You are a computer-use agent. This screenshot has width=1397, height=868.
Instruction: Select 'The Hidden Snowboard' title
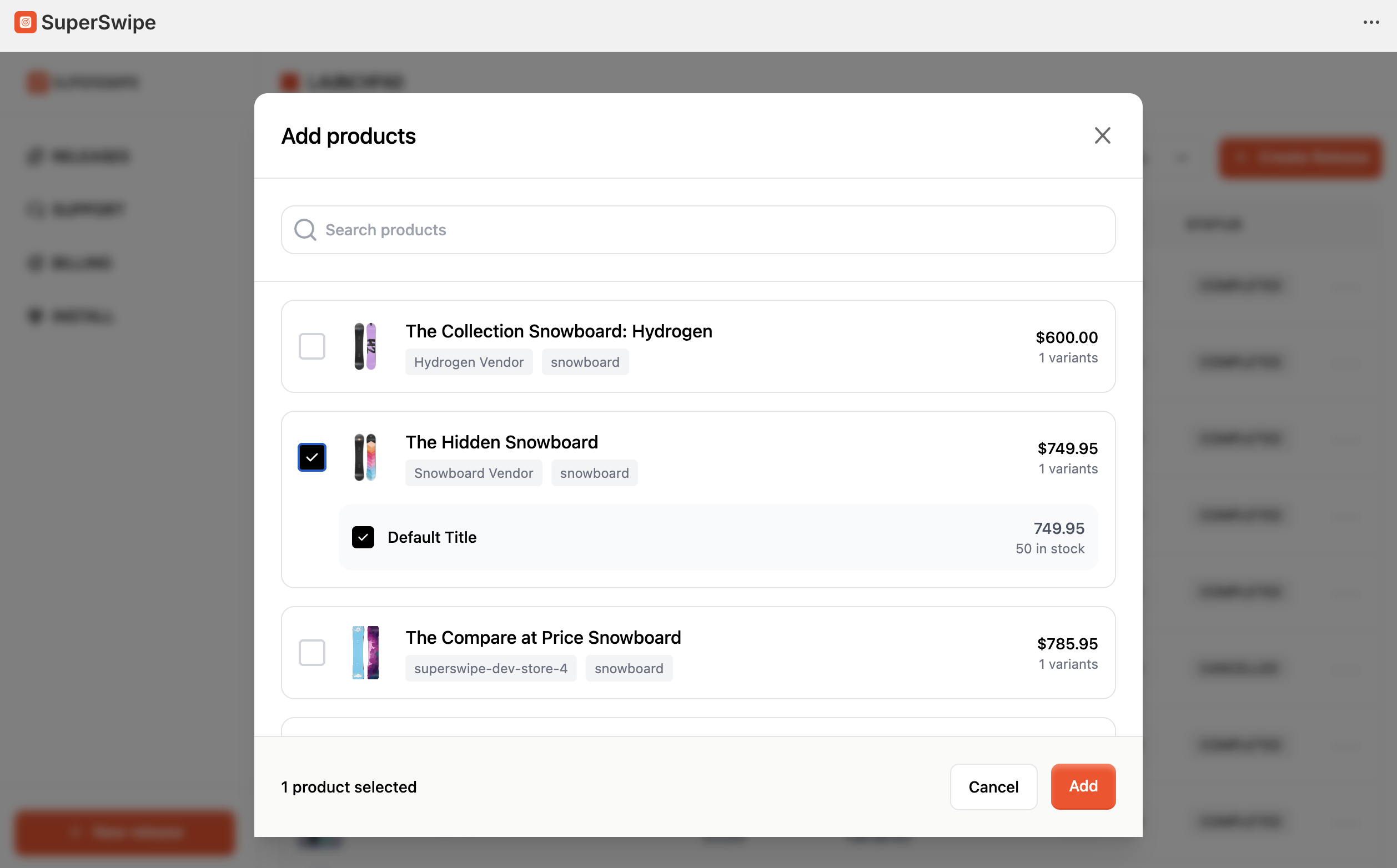(502, 442)
